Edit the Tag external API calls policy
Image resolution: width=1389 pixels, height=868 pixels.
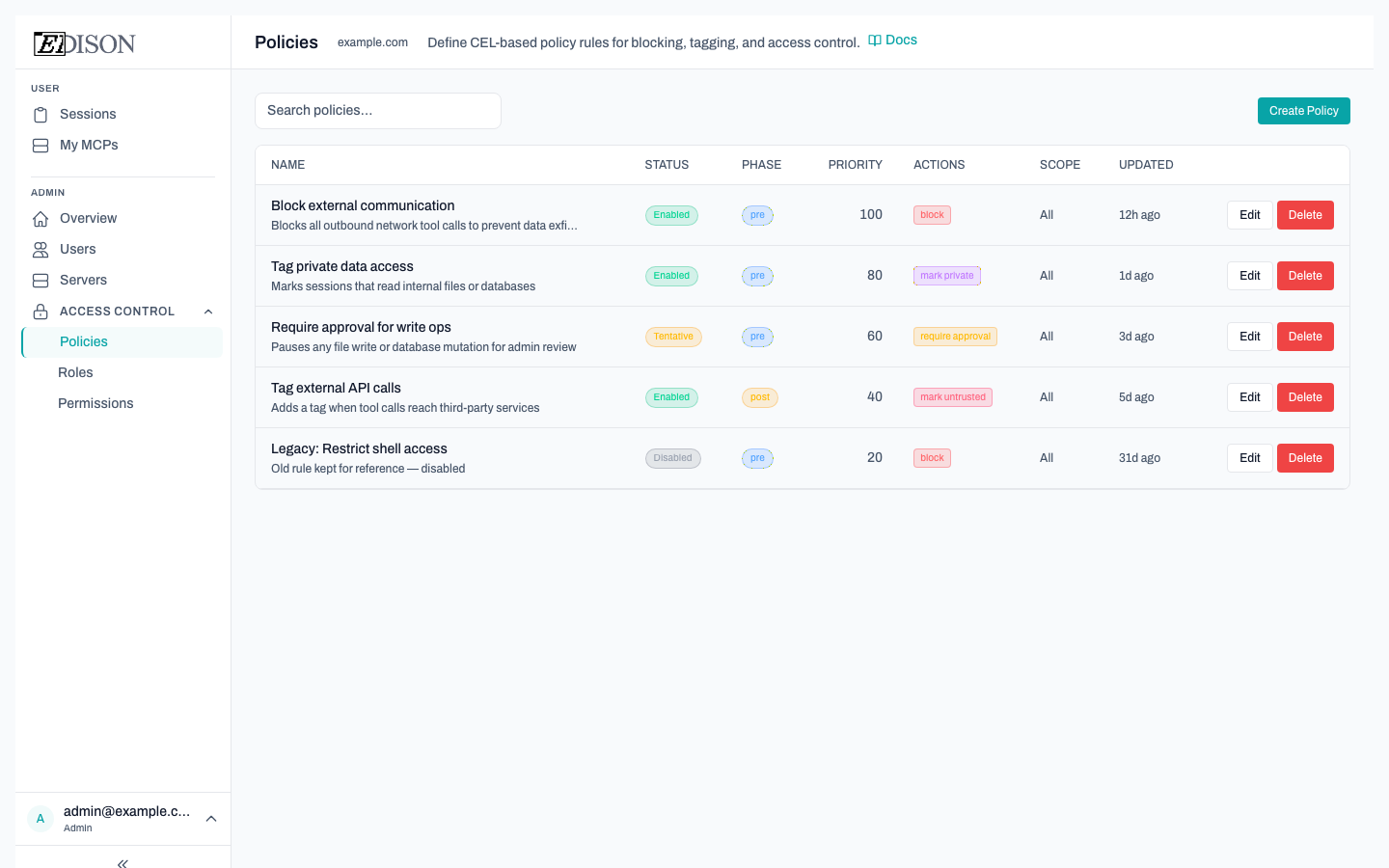1249,396
